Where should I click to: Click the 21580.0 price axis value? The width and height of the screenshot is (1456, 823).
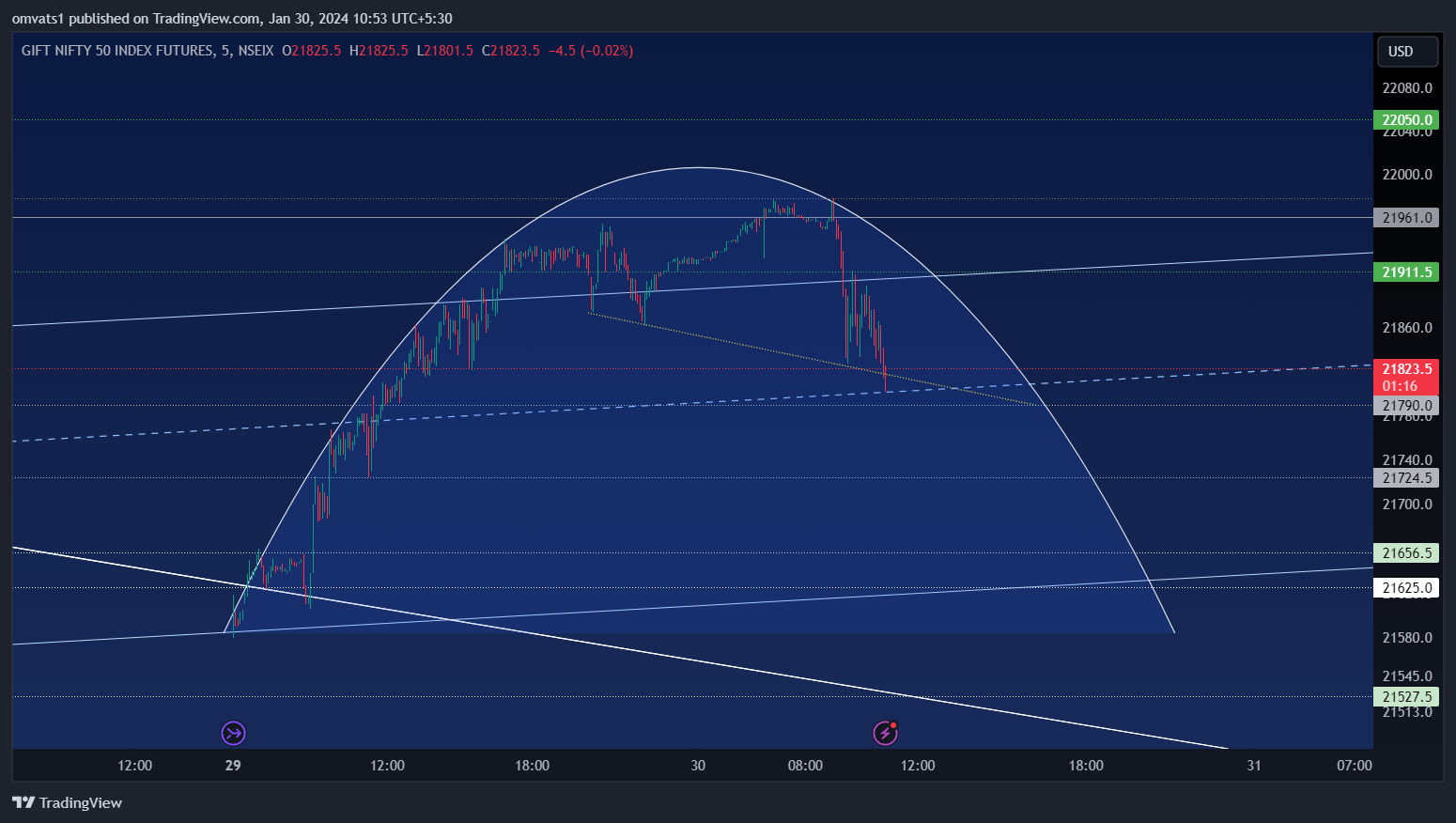coord(1407,638)
